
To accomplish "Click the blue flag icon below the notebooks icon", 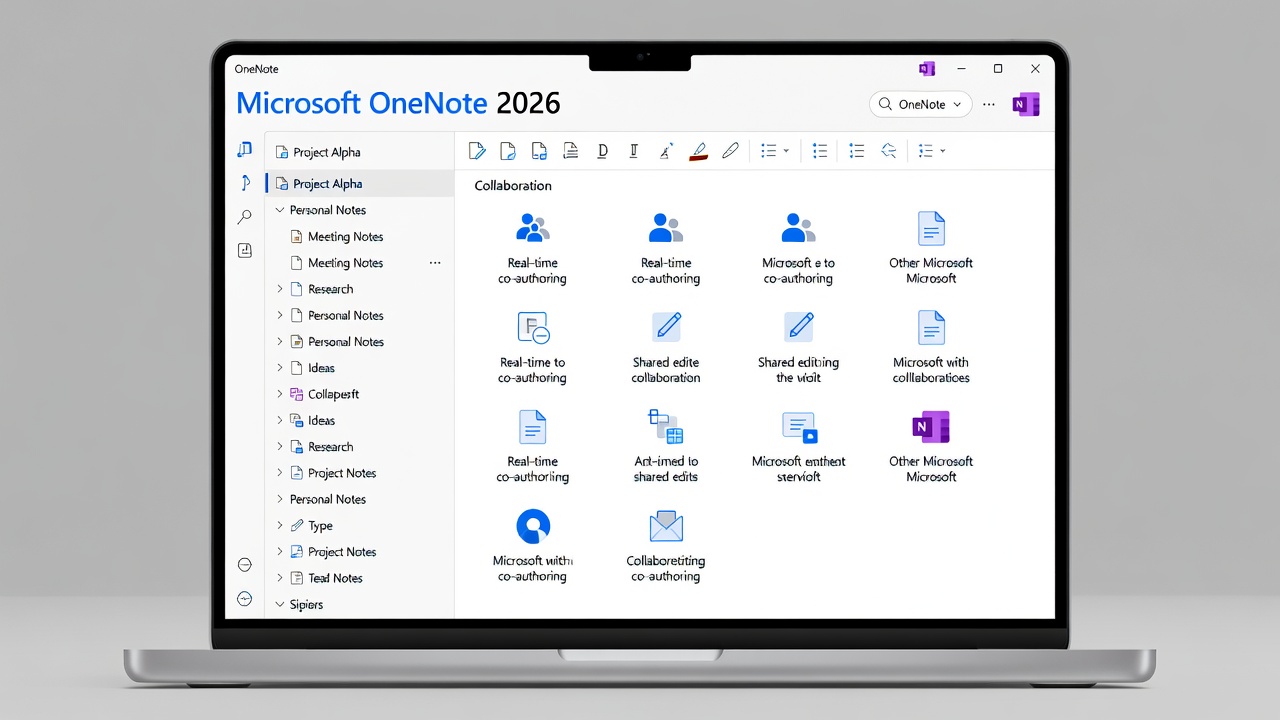I will pyautogui.click(x=245, y=183).
